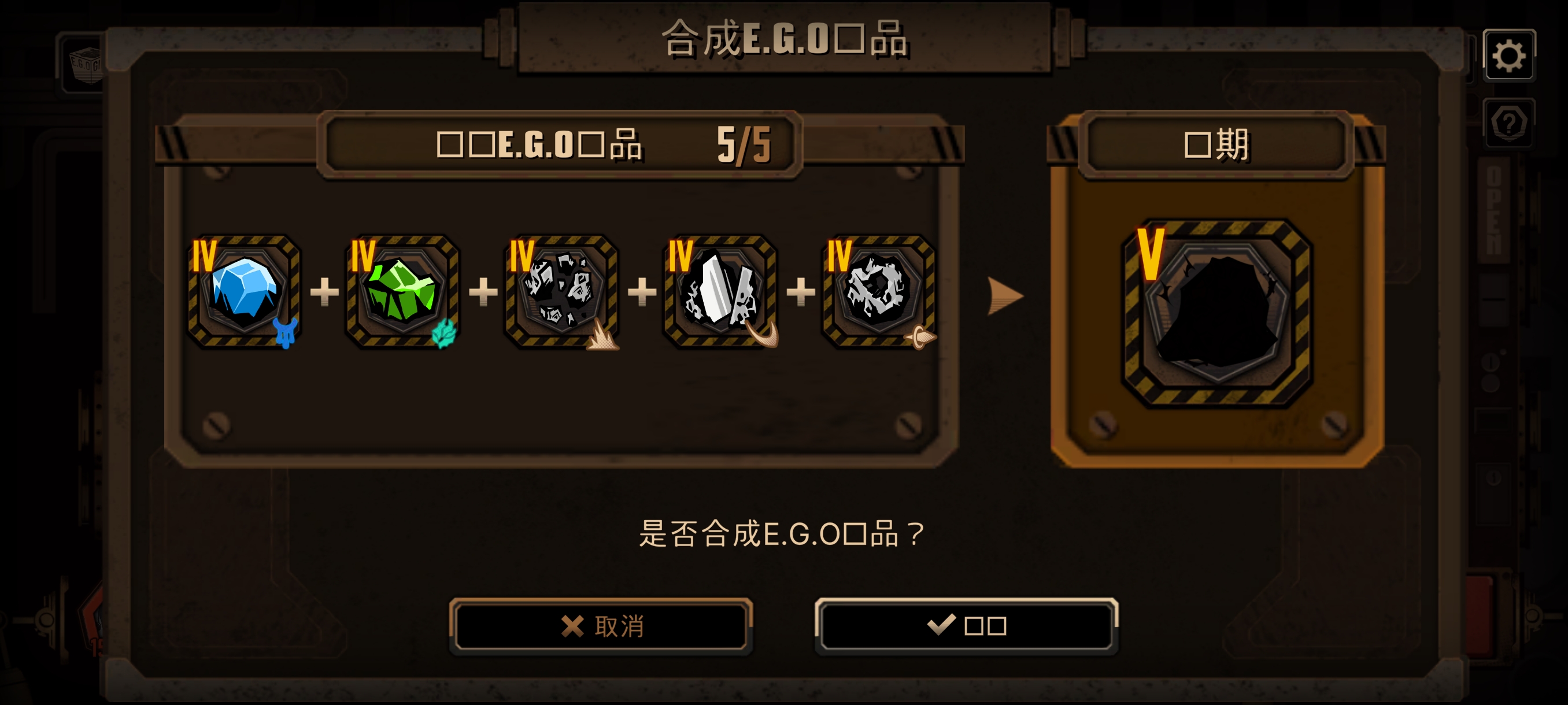Click the cancel button with X mark
Screen dimensions: 1568x705
pos(601,625)
